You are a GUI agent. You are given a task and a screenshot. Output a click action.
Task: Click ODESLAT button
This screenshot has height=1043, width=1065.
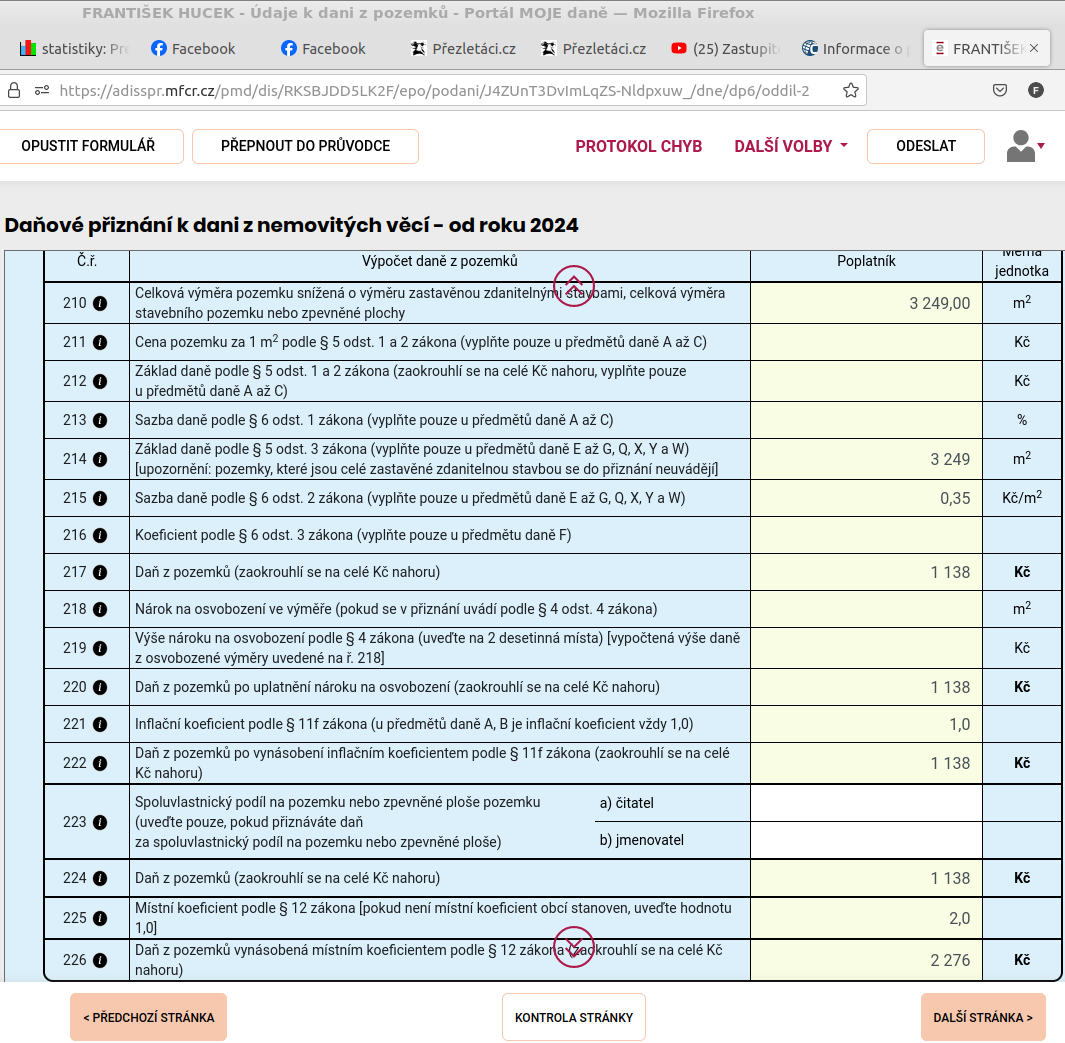[x=926, y=146]
